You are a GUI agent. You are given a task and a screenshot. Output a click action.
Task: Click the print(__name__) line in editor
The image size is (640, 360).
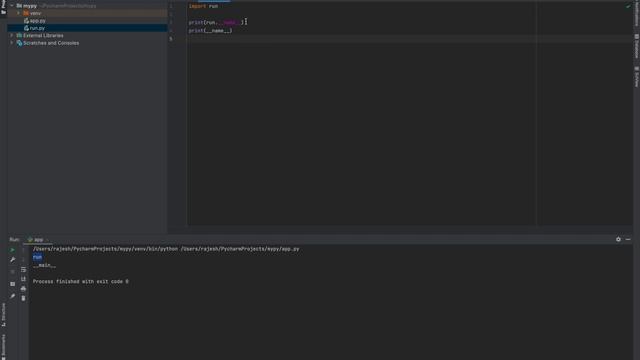click(x=210, y=31)
